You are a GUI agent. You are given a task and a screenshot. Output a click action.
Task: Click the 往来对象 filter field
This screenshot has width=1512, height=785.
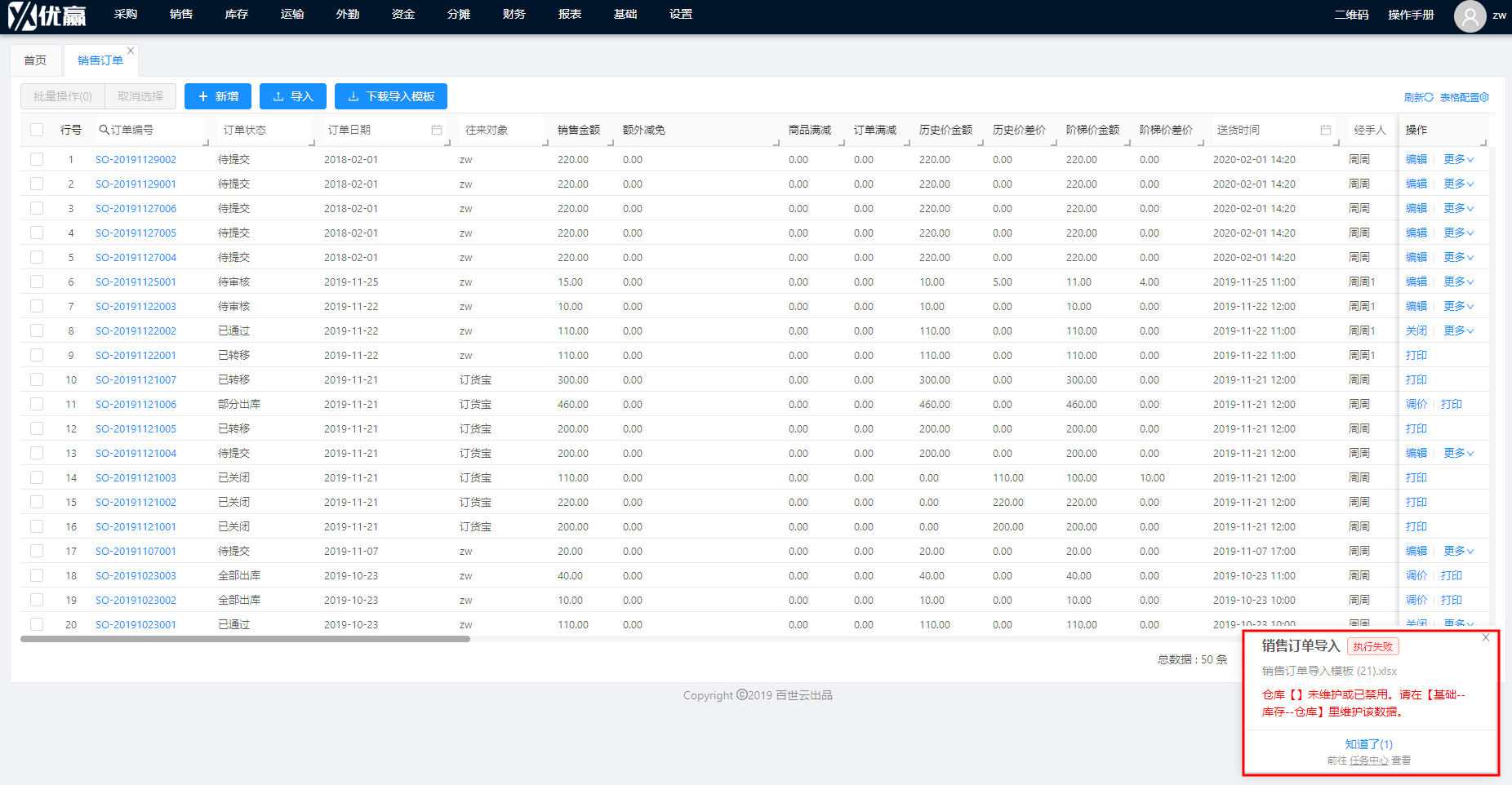pyautogui.click(x=502, y=130)
